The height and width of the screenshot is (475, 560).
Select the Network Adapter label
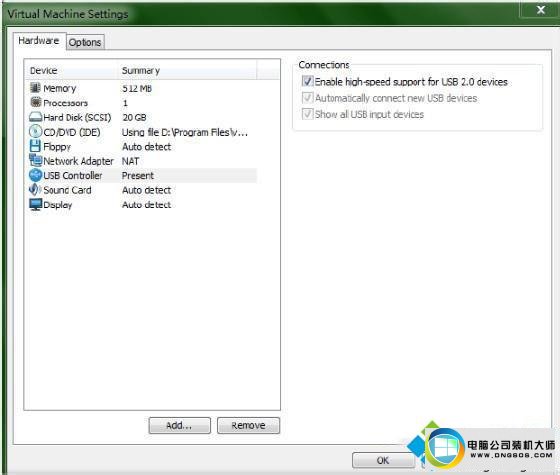click(78, 161)
